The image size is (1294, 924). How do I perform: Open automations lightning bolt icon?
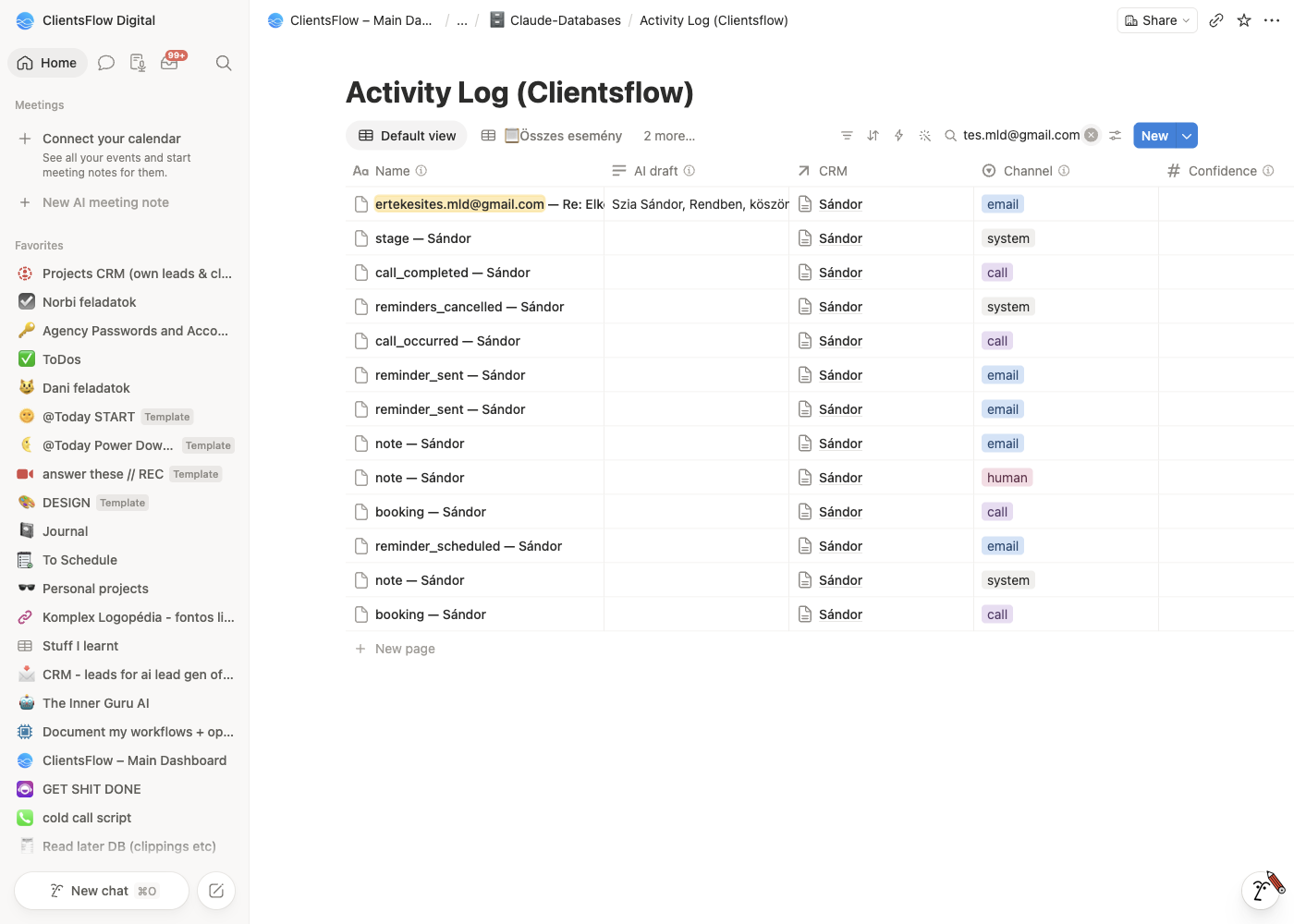tap(898, 136)
